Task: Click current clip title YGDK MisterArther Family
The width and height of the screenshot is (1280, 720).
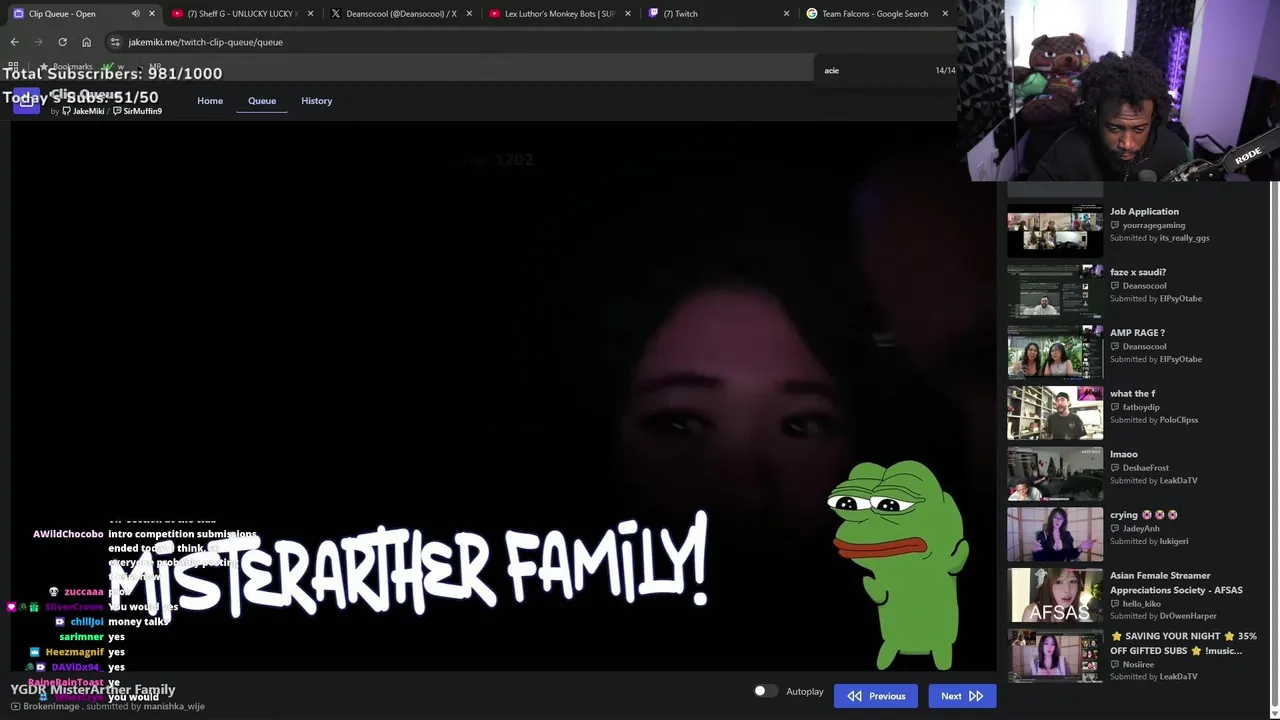Action: tap(93, 690)
